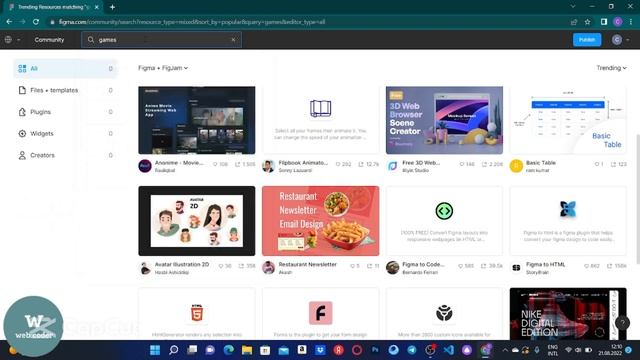Click the 'Flipbook Animato...' title link

(x=303, y=163)
